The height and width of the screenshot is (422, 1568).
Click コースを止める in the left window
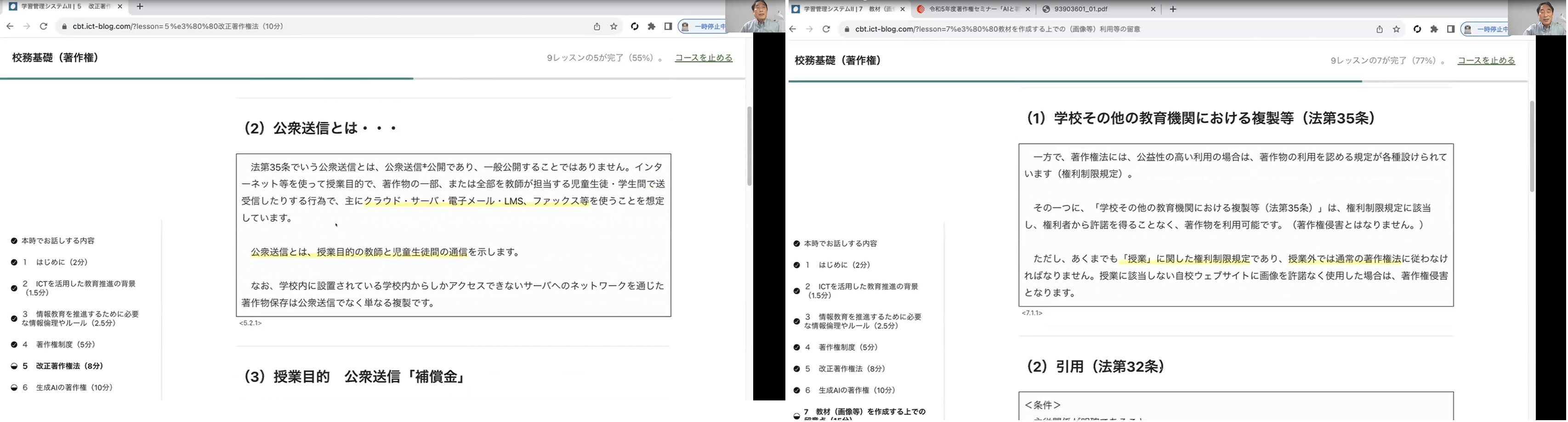(704, 58)
